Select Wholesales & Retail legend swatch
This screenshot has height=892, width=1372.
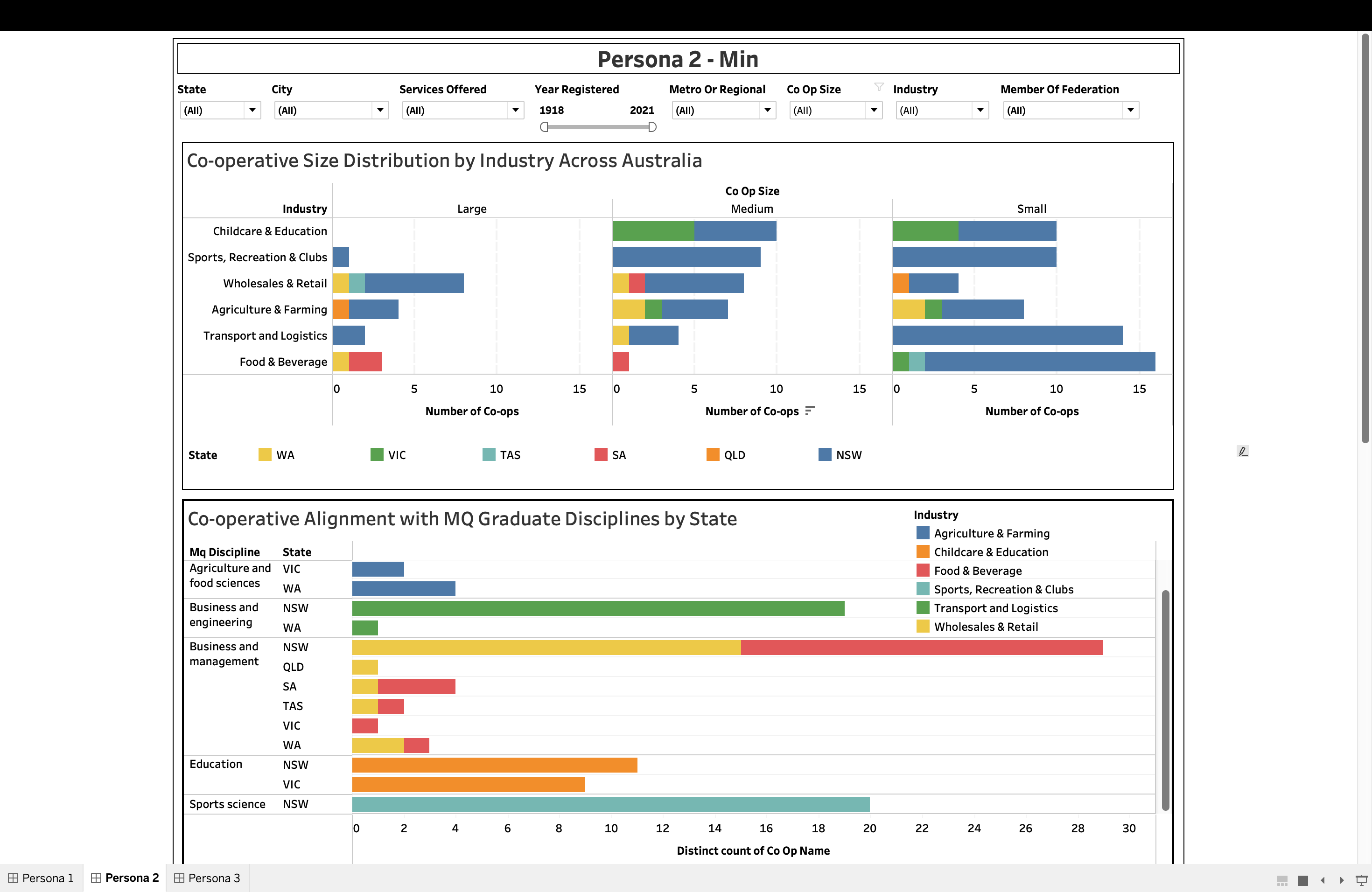923,627
